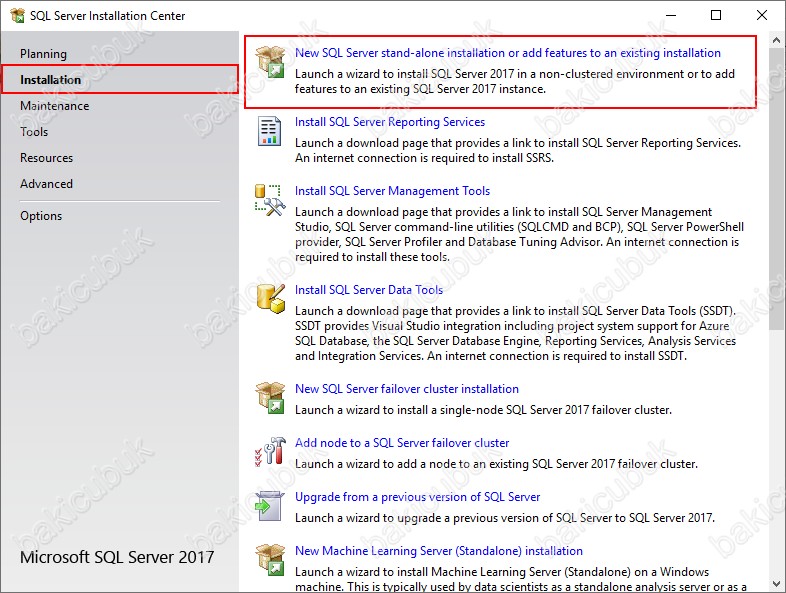Viewport: 786px width, 593px height.
Task: Switch to the Maintenance section
Action: click(55, 106)
